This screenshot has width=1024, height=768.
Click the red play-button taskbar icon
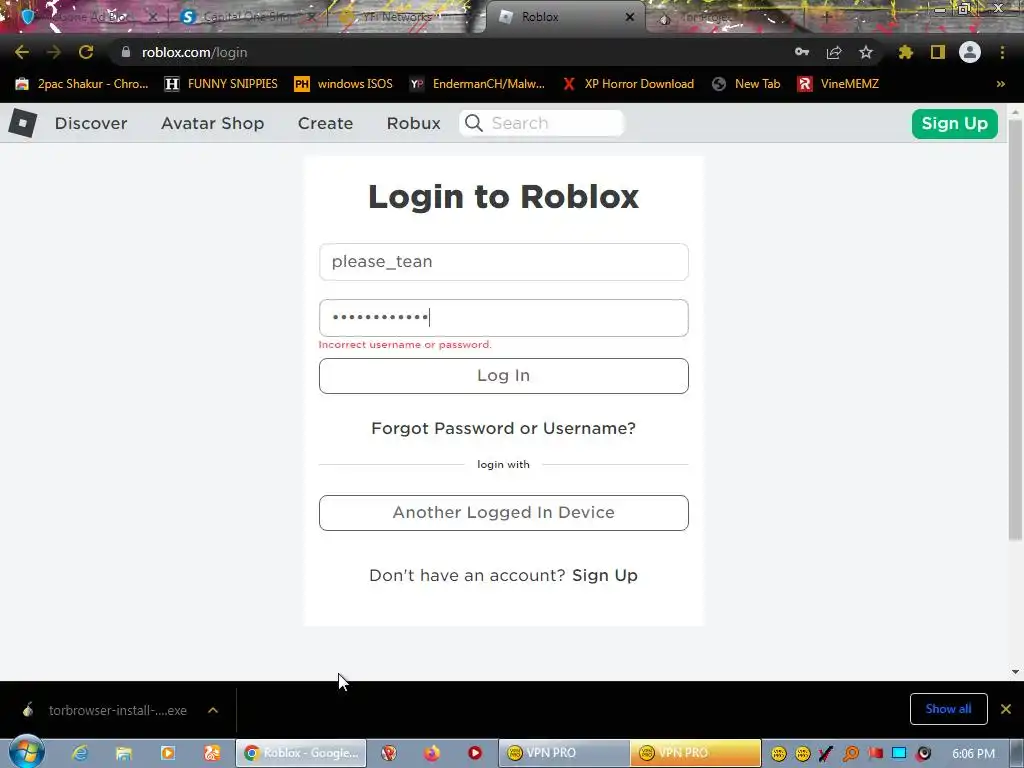(475, 753)
